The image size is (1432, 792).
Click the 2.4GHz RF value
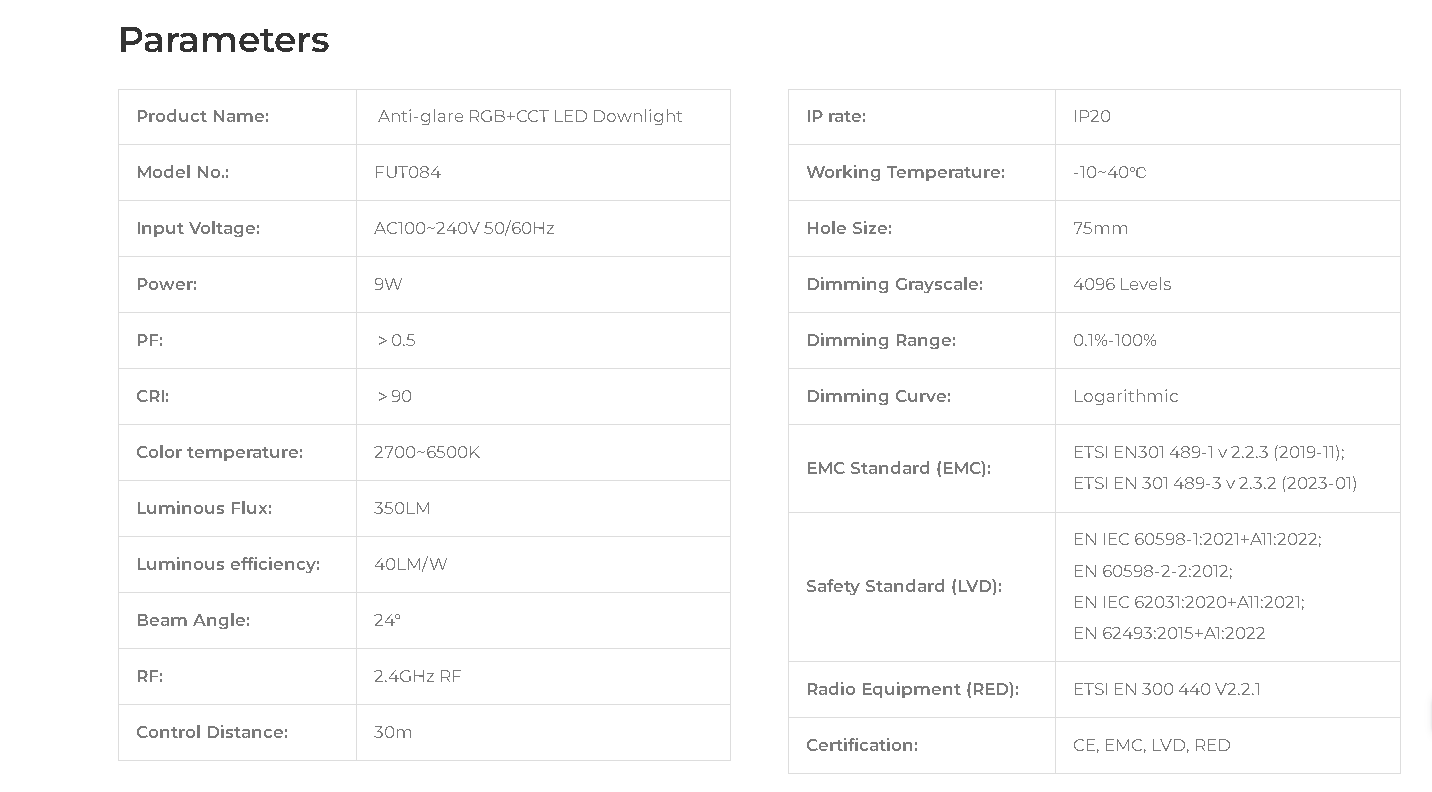pyautogui.click(x=417, y=676)
